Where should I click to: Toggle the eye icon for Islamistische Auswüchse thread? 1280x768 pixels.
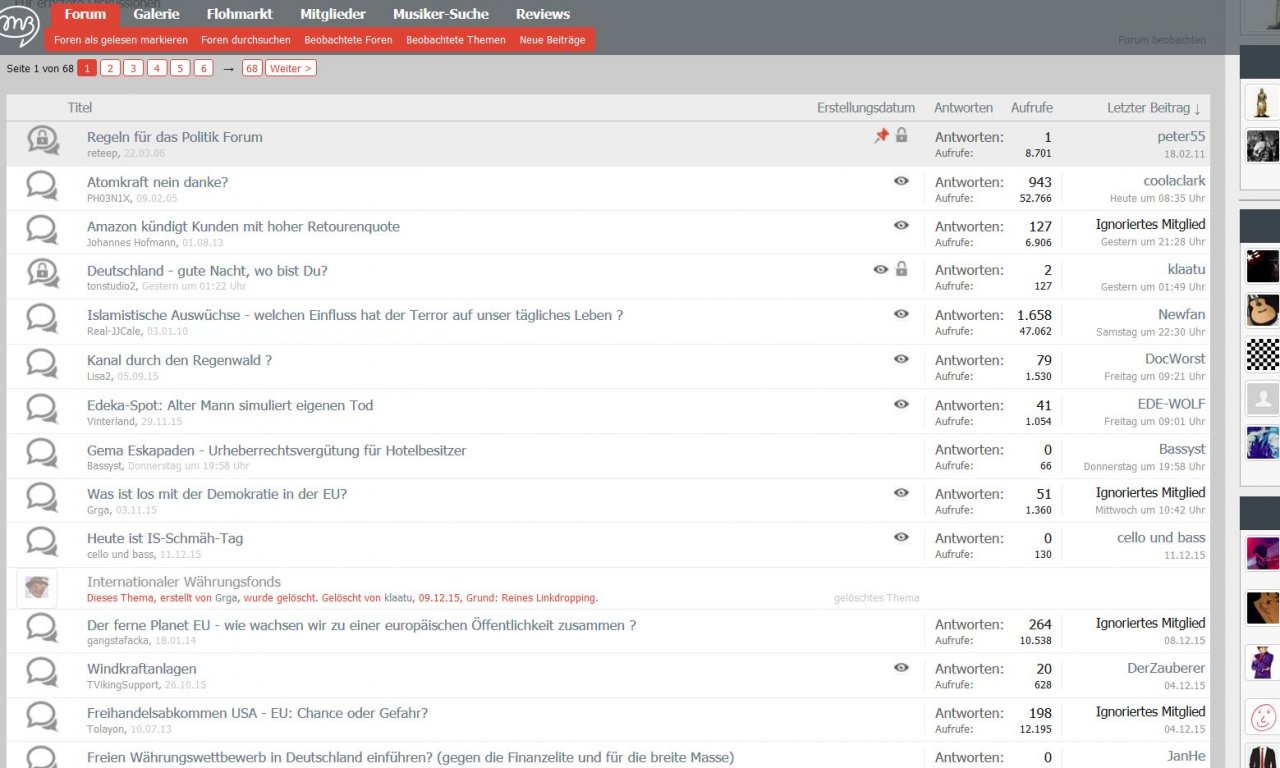[x=901, y=314]
